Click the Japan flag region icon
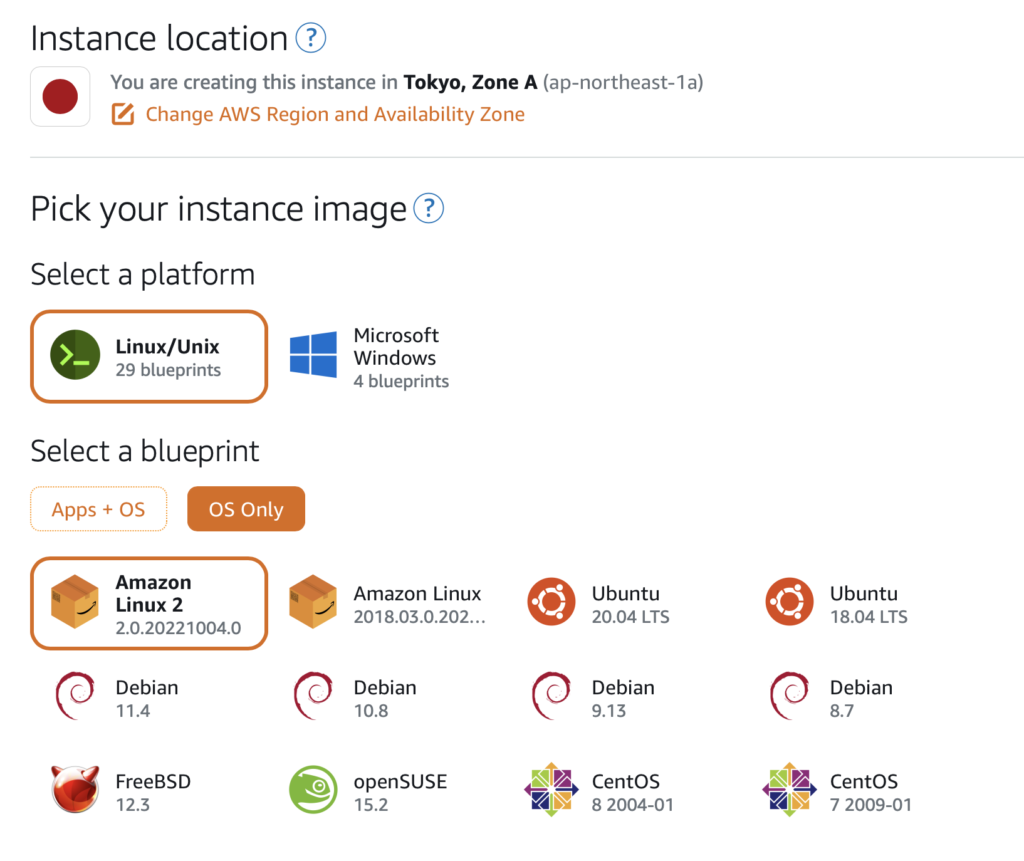This screenshot has height=861, width=1024. click(60, 97)
